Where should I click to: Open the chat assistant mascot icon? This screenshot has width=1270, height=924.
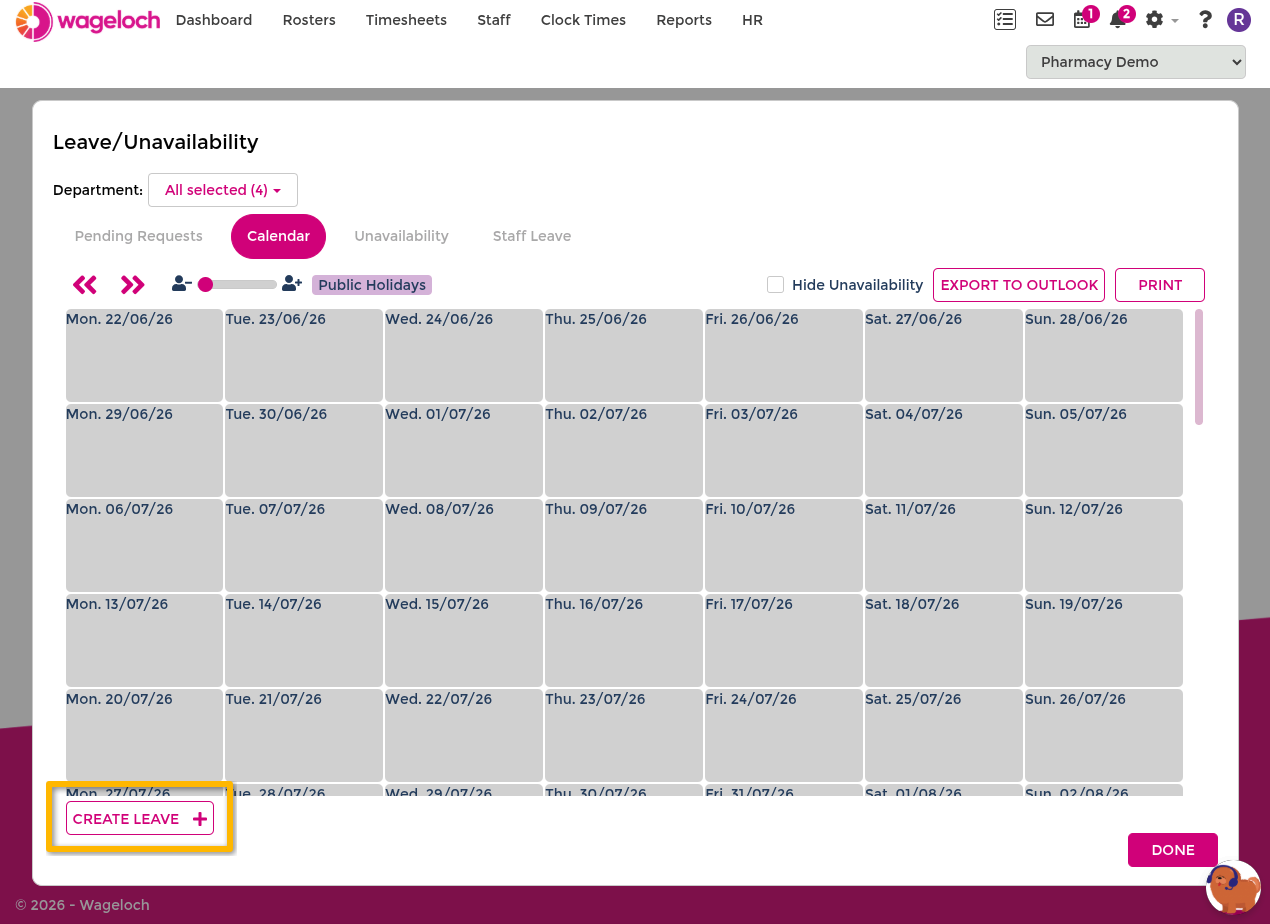[1233, 887]
